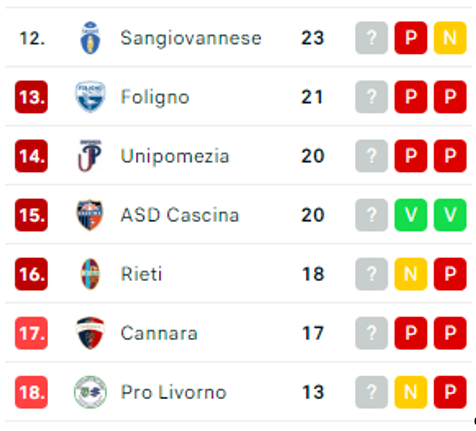
Task: Open the Rieti team crest
Action: click(90, 274)
